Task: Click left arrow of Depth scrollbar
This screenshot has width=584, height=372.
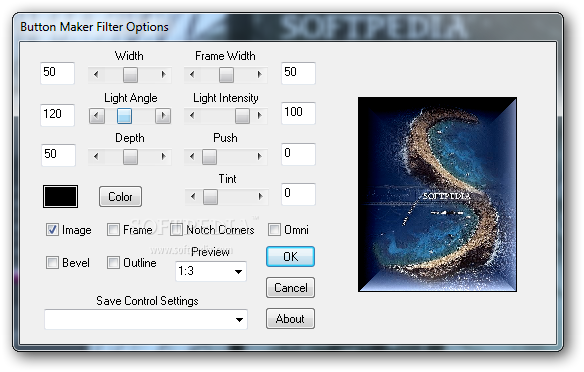Action: point(96,156)
